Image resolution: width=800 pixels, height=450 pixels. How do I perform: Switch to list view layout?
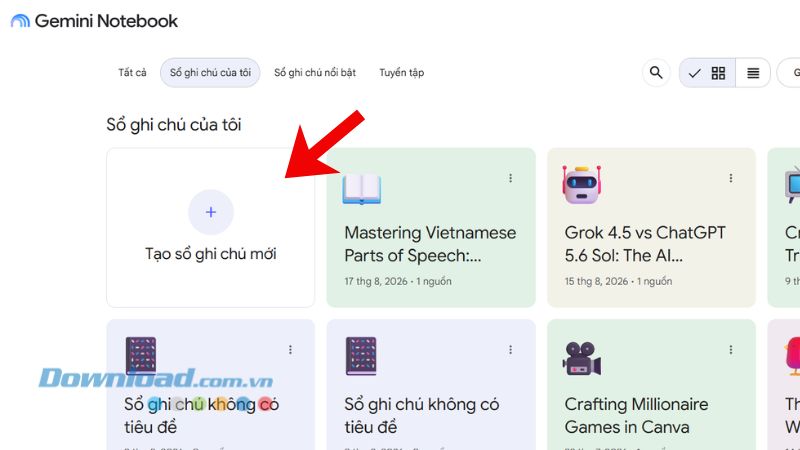coord(753,73)
